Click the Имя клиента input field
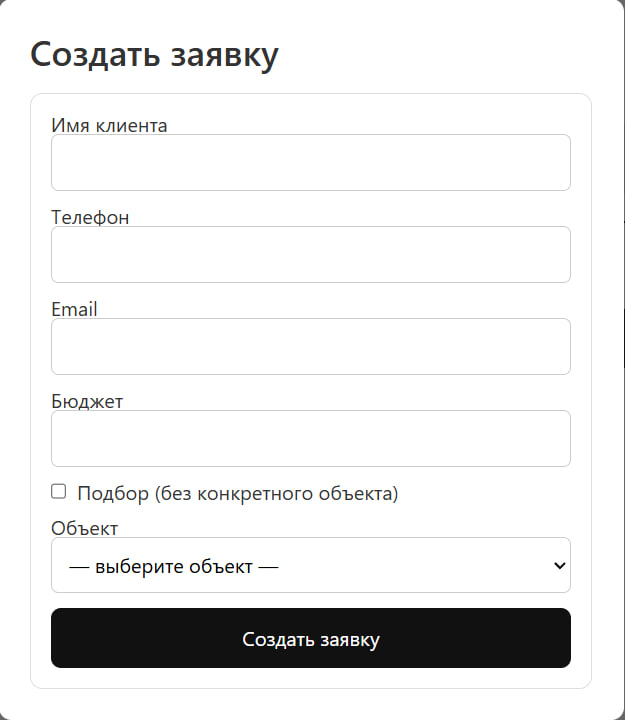Screen dimensions: 625x720 point(310,163)
